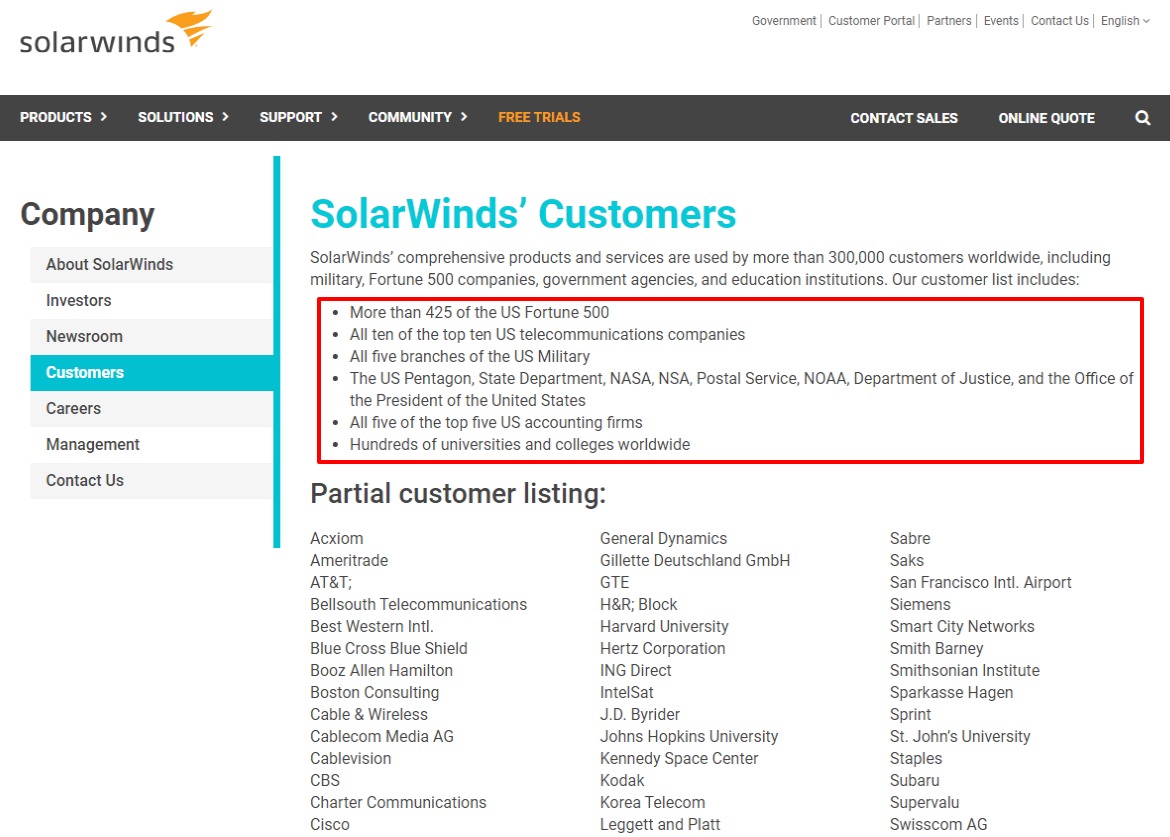Select Careers in Company sidebar
The height and width of the screenshot is (837, 1170).
coord(151,409)
